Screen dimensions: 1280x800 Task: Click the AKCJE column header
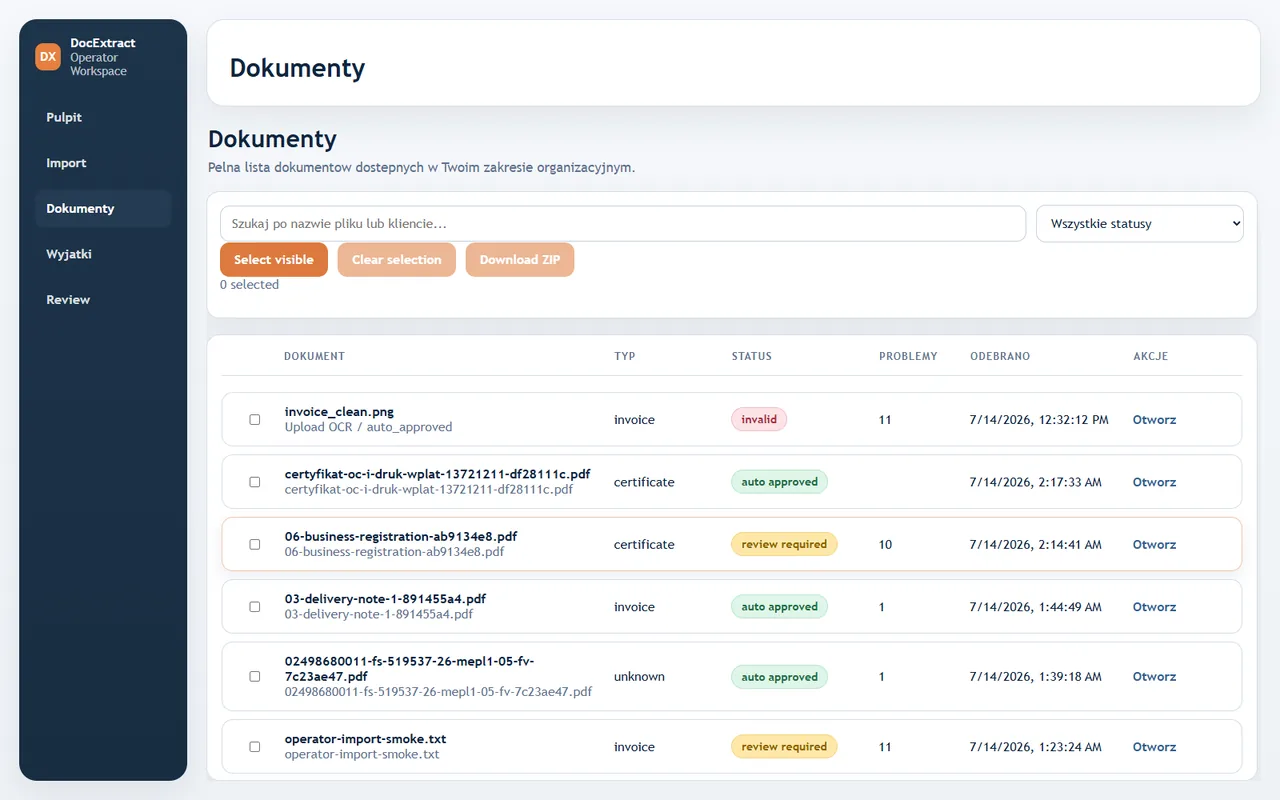(x=1150, y=356)
